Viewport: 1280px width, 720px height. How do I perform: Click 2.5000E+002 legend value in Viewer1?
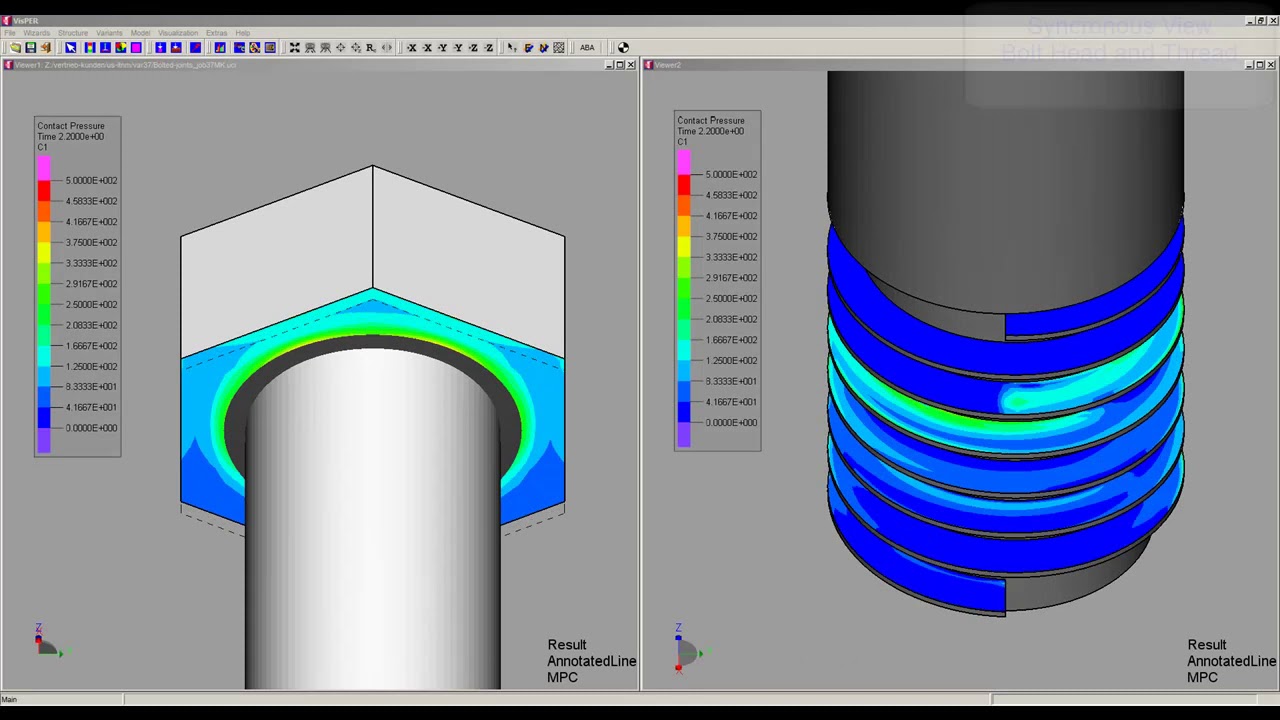(91, 304)
